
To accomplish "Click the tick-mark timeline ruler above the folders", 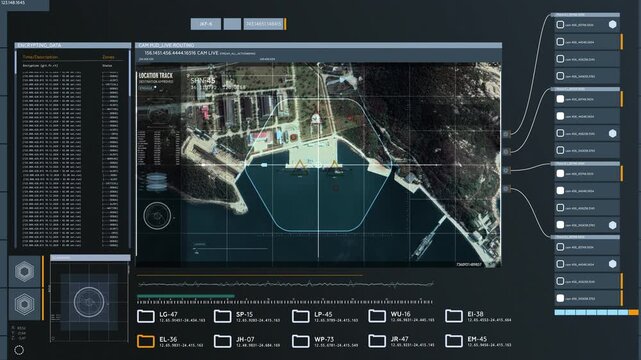I will (285, 302).
